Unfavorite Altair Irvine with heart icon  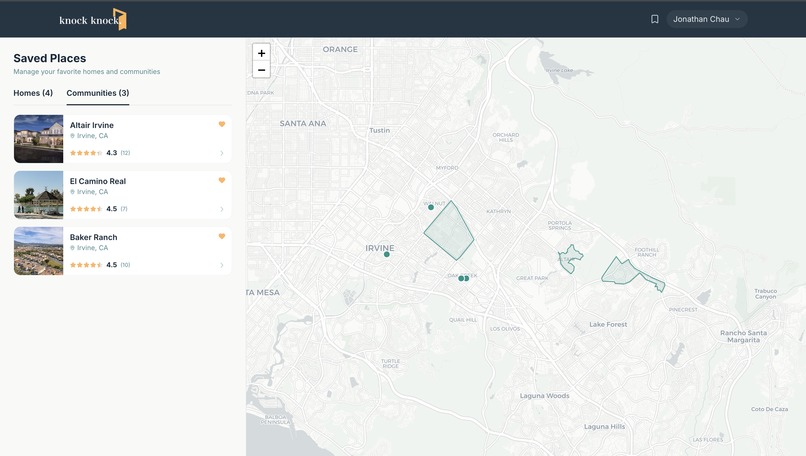coord(222,124)
